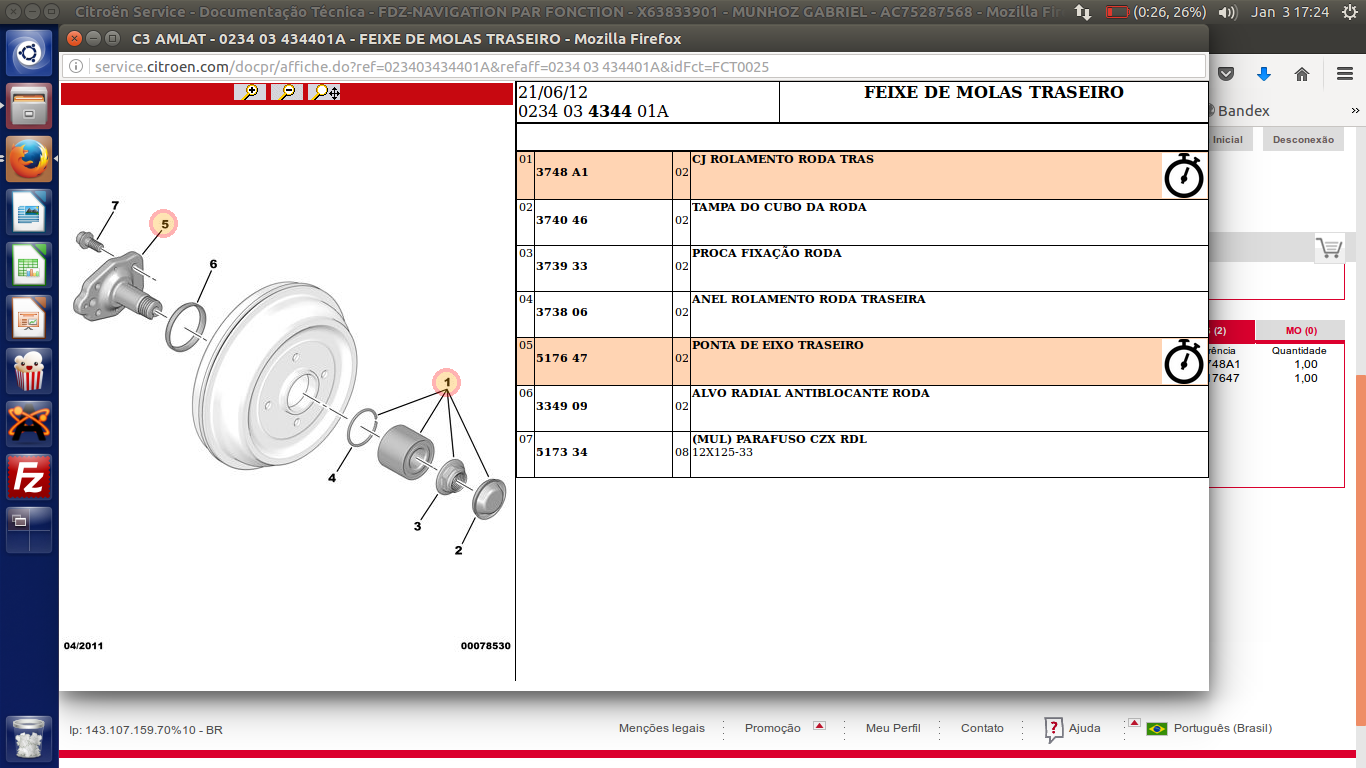Image resolution: width=1366 pixels, height=768 pixels.
Task: Launch FileZilla from the Ubuntu dock
Action: (x=30, y=478)
